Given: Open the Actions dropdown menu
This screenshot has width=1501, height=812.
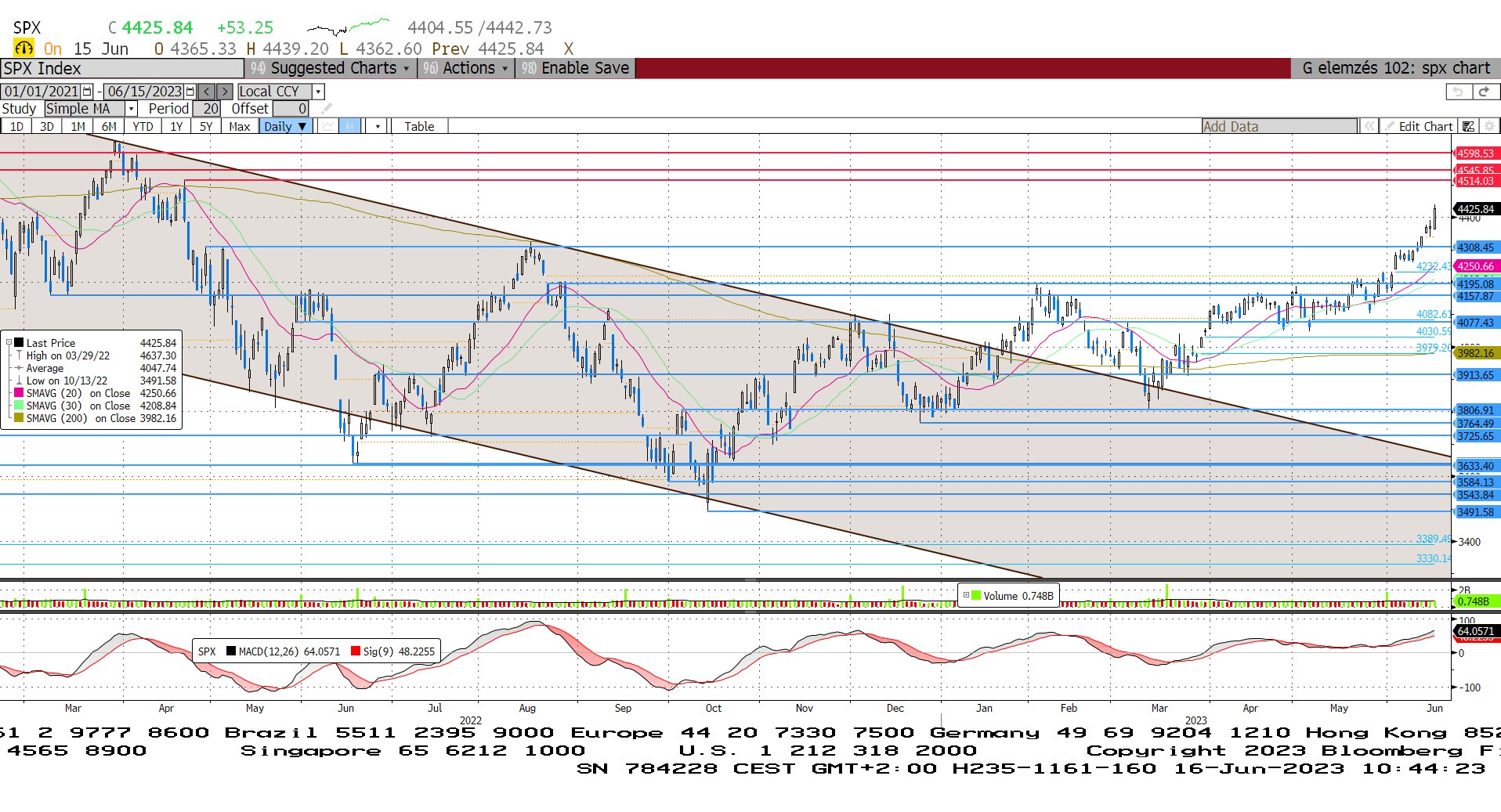Looking at the screenshot, I should click(x=465, y=68).
